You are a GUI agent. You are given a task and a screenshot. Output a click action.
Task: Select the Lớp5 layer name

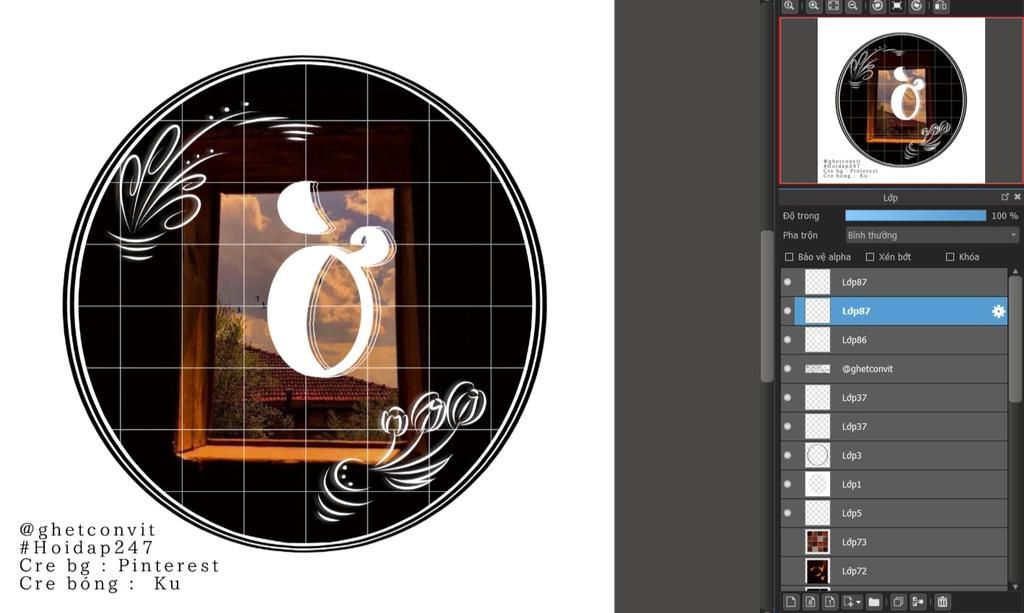pyautogui.click(x=852, y=513)
